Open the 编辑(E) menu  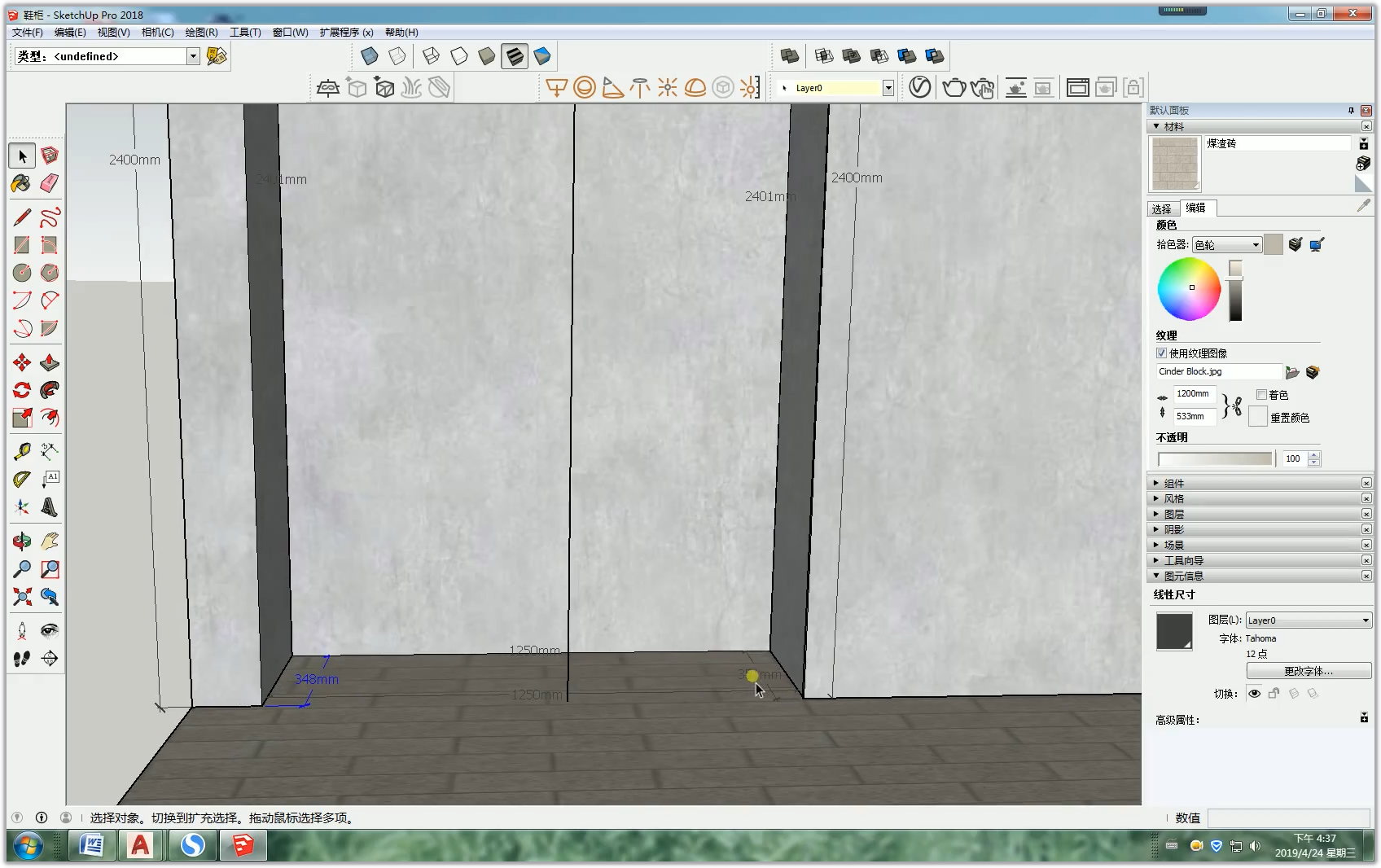pyautogui.click(x=70, y=33)
